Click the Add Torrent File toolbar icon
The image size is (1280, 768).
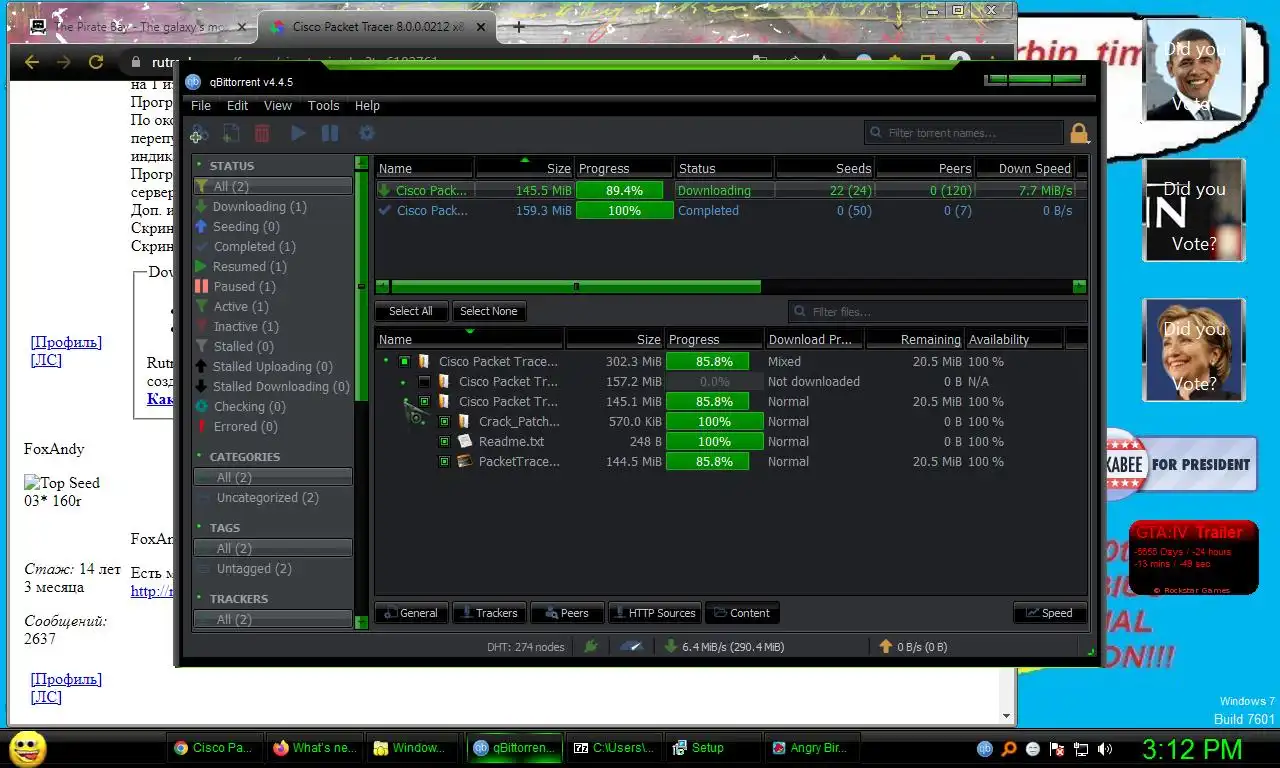tap(230, 133)
